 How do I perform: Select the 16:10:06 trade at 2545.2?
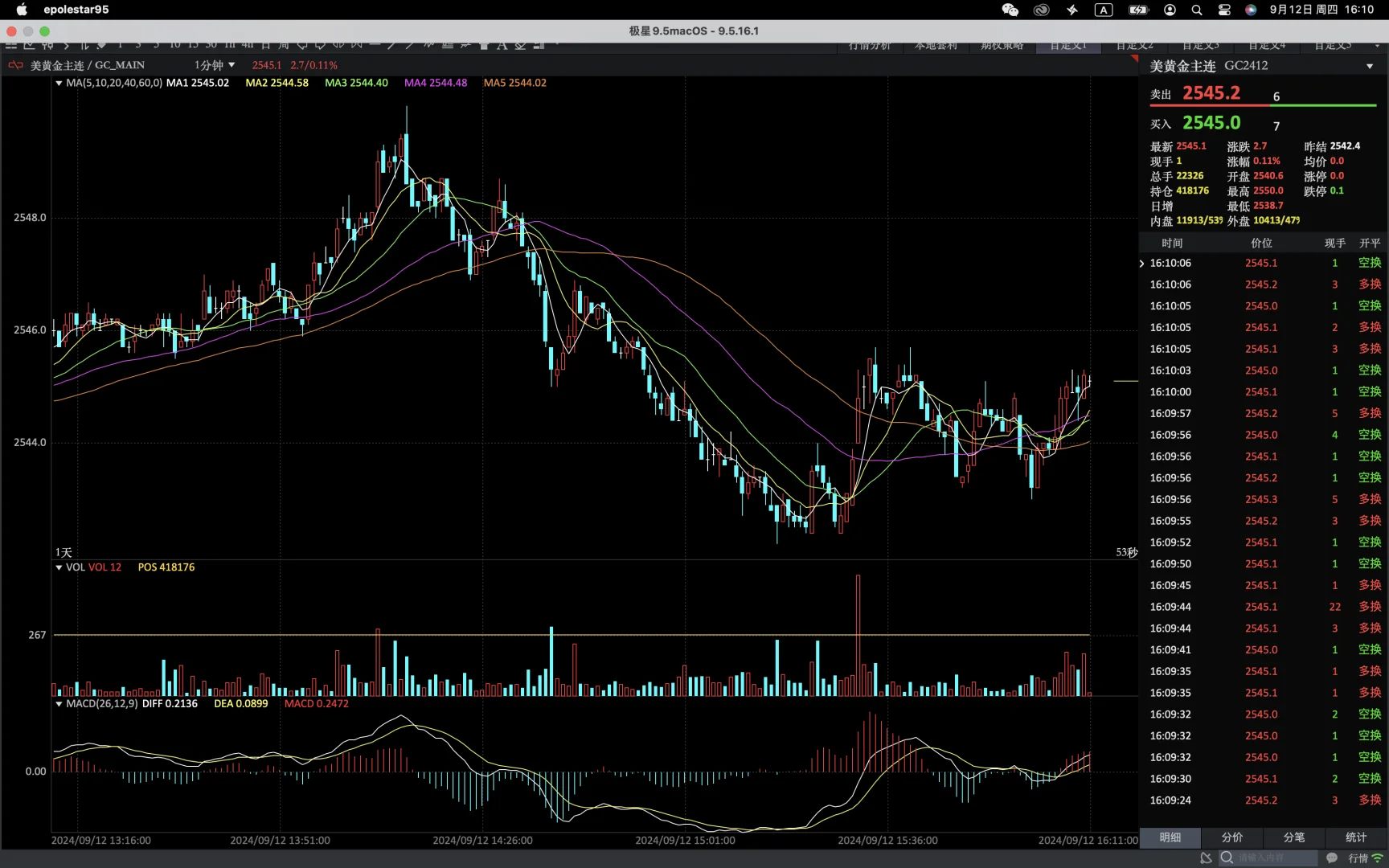tap(1264, 285)
